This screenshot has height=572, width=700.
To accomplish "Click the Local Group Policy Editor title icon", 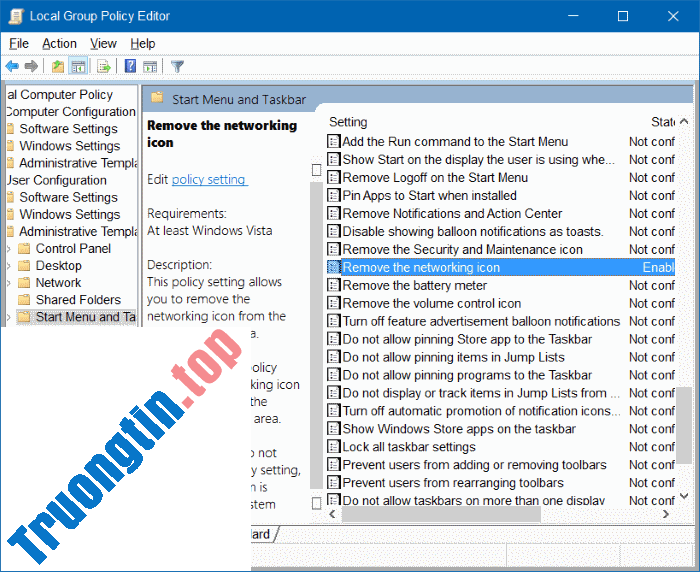I will click(x=16, y=16).
